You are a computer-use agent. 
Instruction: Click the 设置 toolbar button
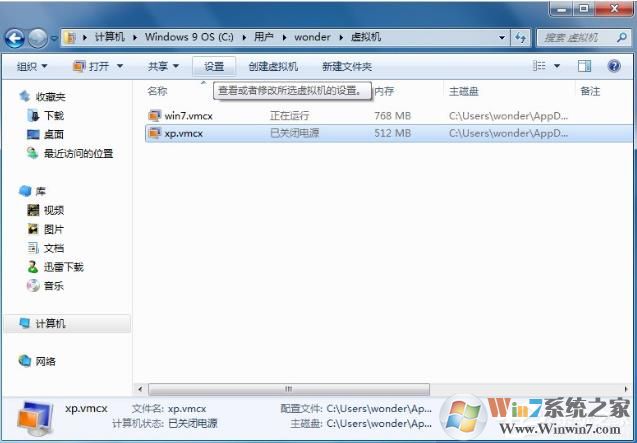[x=214, y=66]
